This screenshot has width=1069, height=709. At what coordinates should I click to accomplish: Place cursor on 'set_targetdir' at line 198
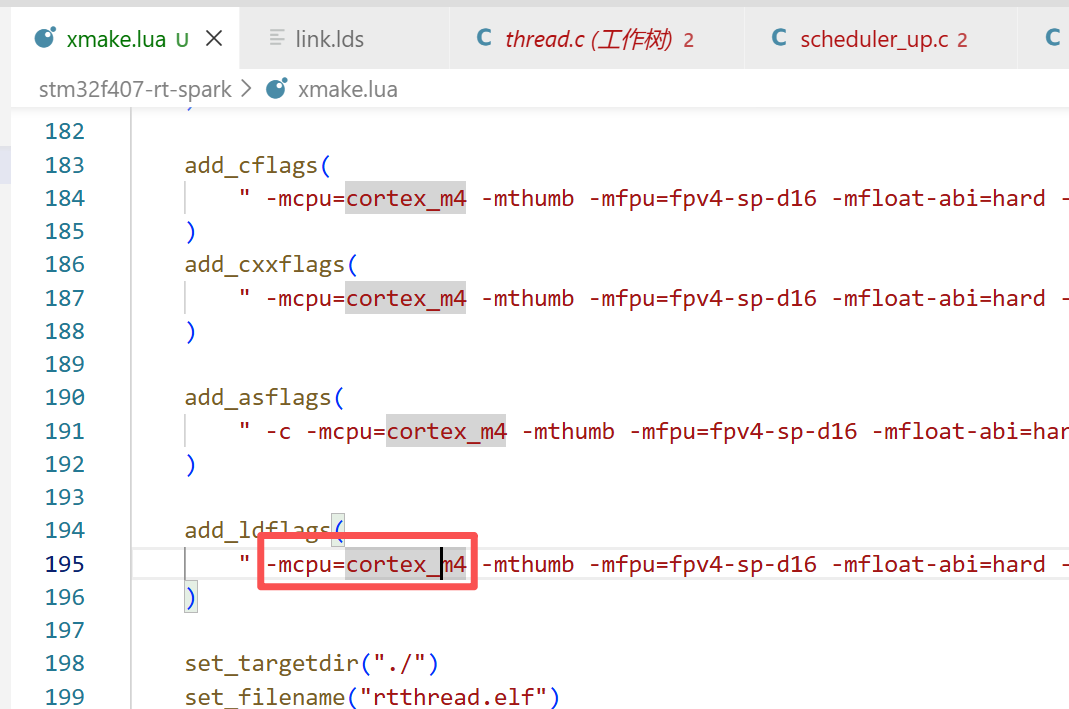(x=271, y=663)
